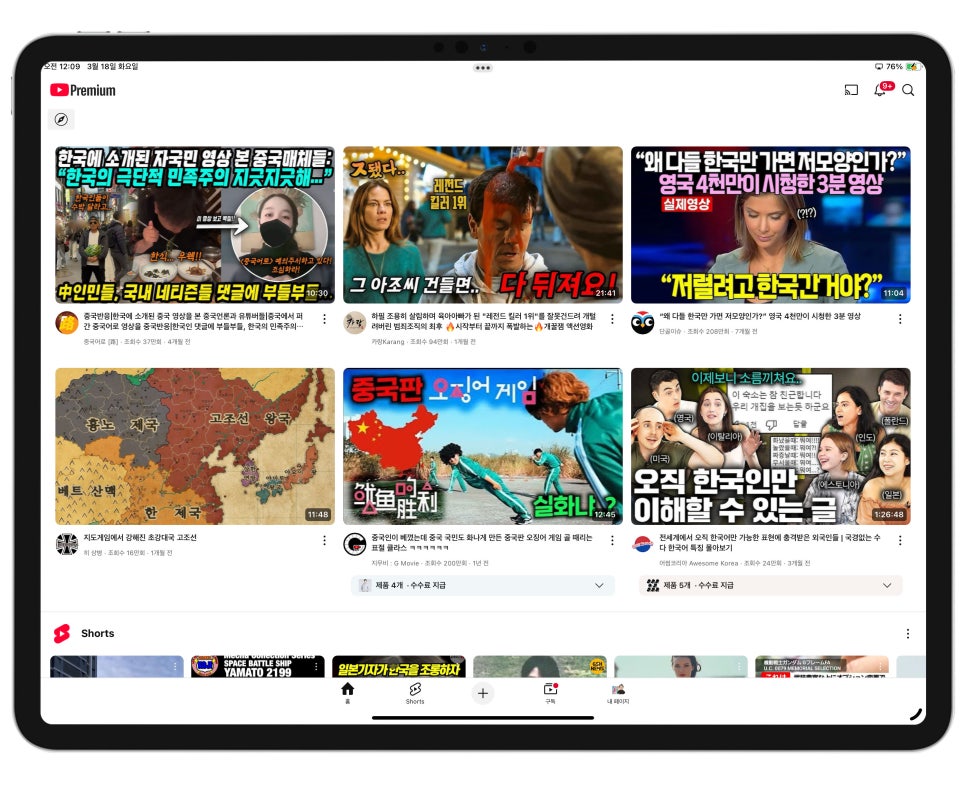Tap the cast to TV icon
Image resolution: width=966 pixels, height=785 pixels.
coord(851,91)
